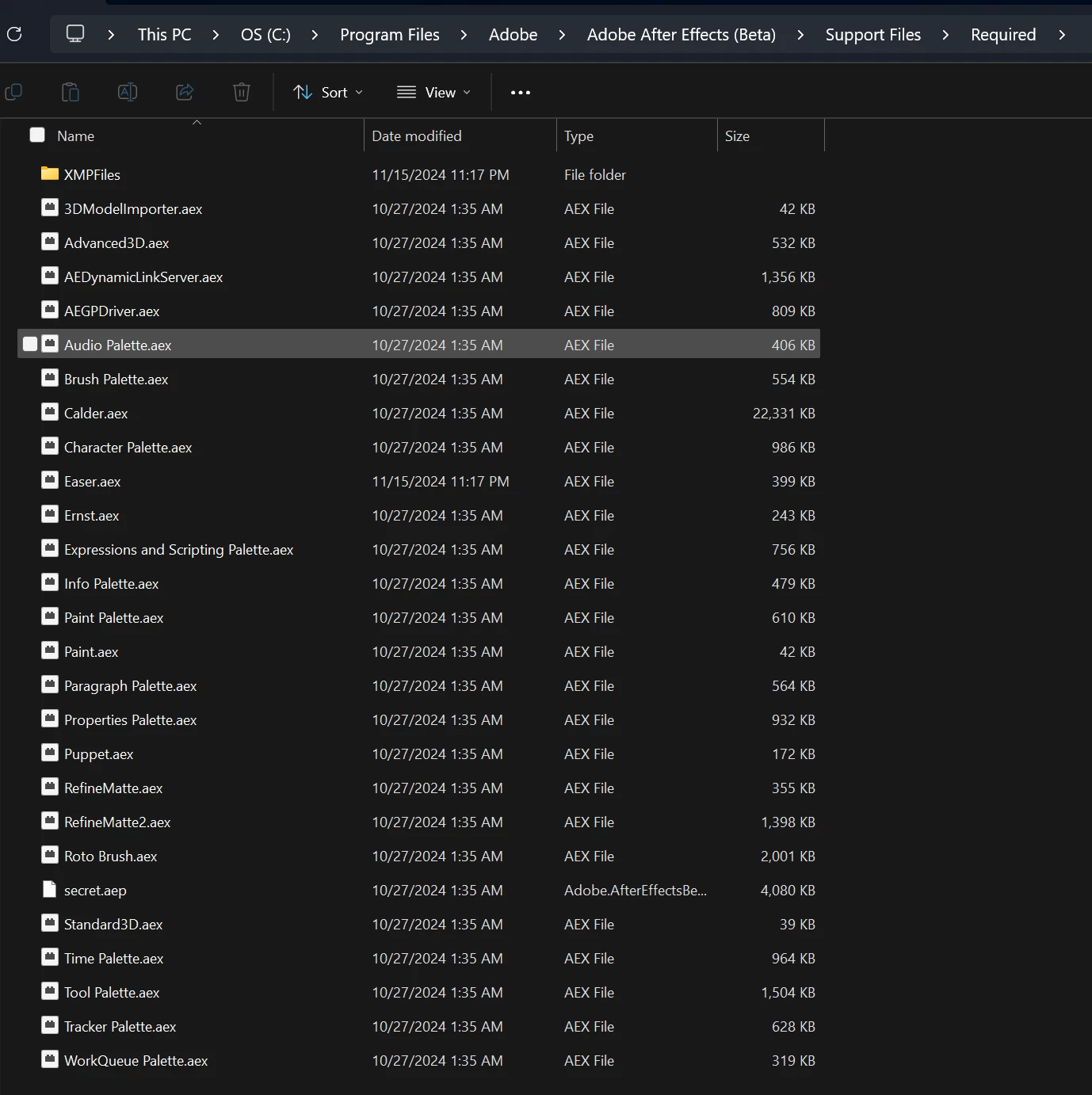Select Paint Palette.aex file name

click(113, 617)
